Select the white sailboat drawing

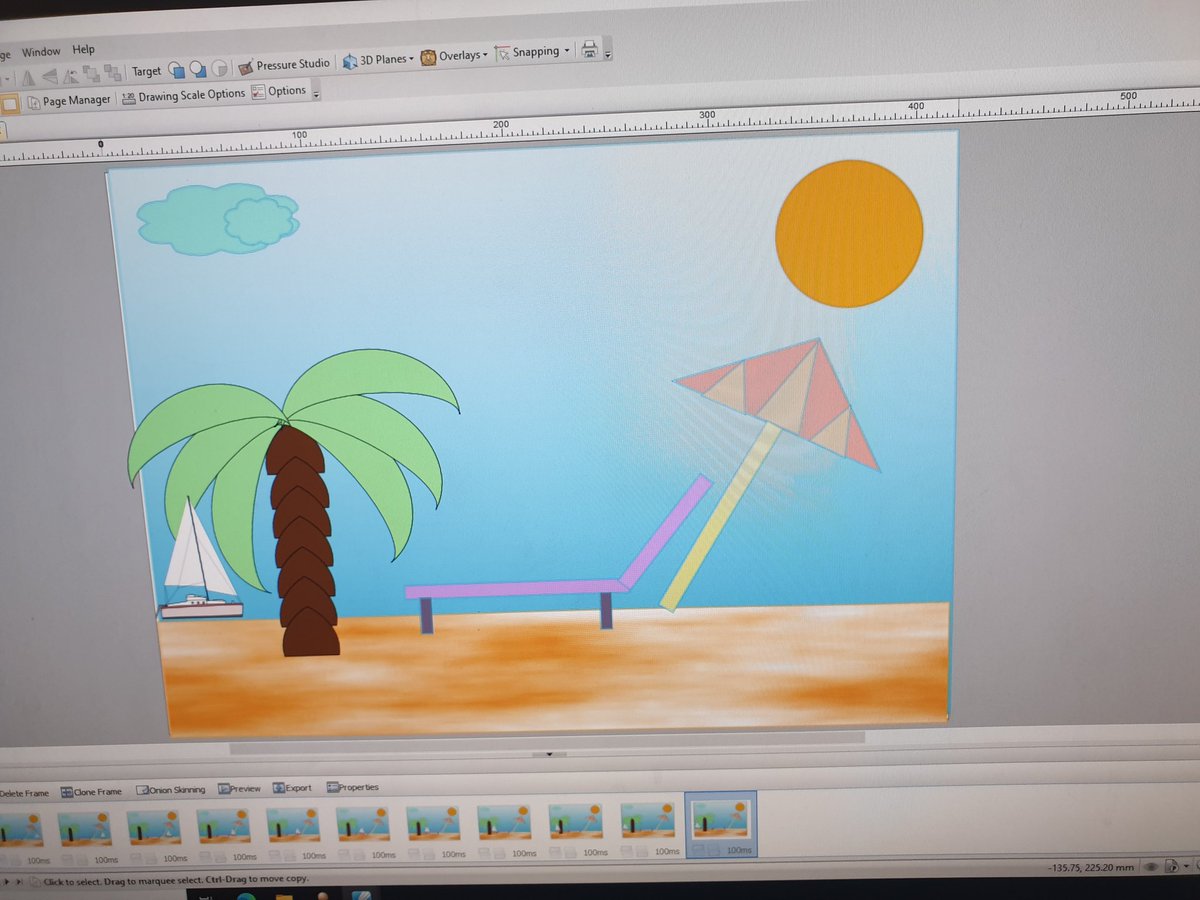[201, 560]
